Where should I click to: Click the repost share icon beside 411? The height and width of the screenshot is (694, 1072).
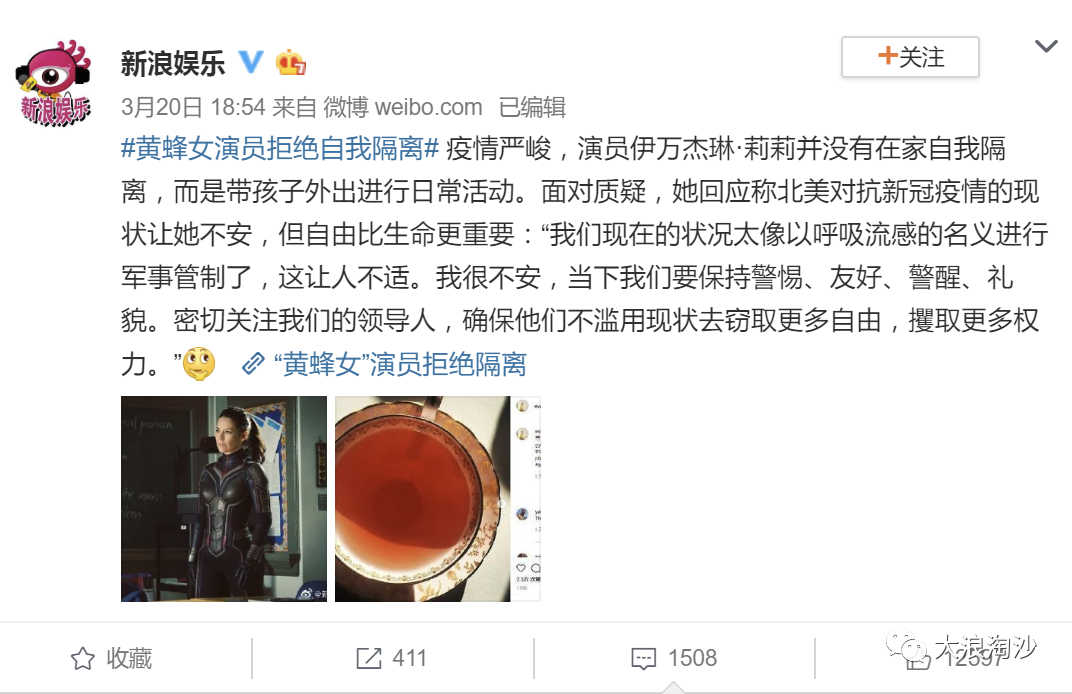click(369, 658)
